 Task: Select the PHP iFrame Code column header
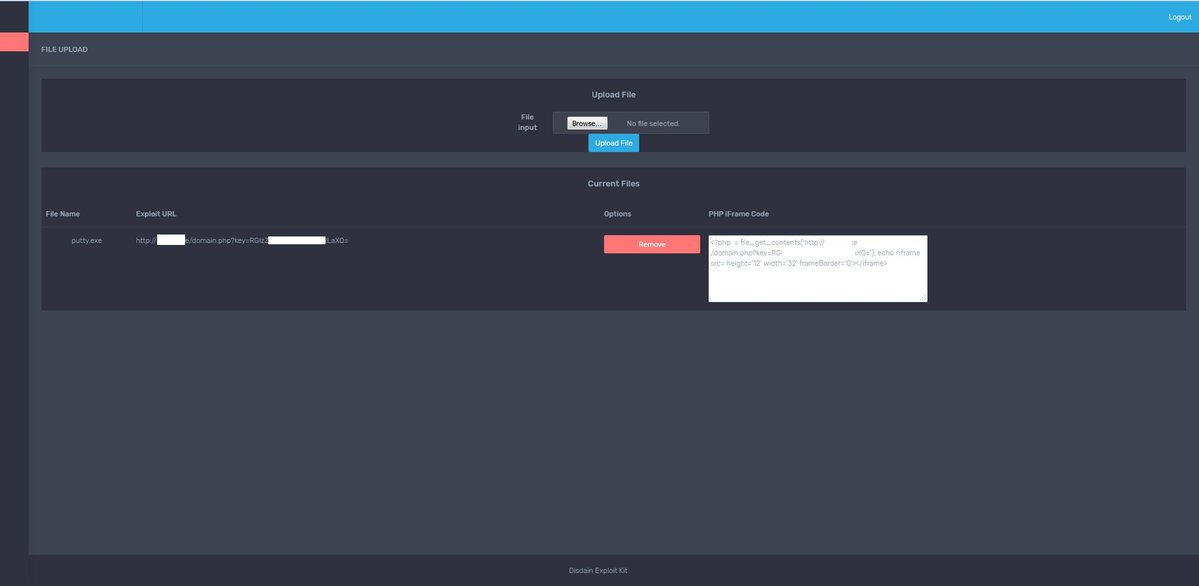coord(739,211)
